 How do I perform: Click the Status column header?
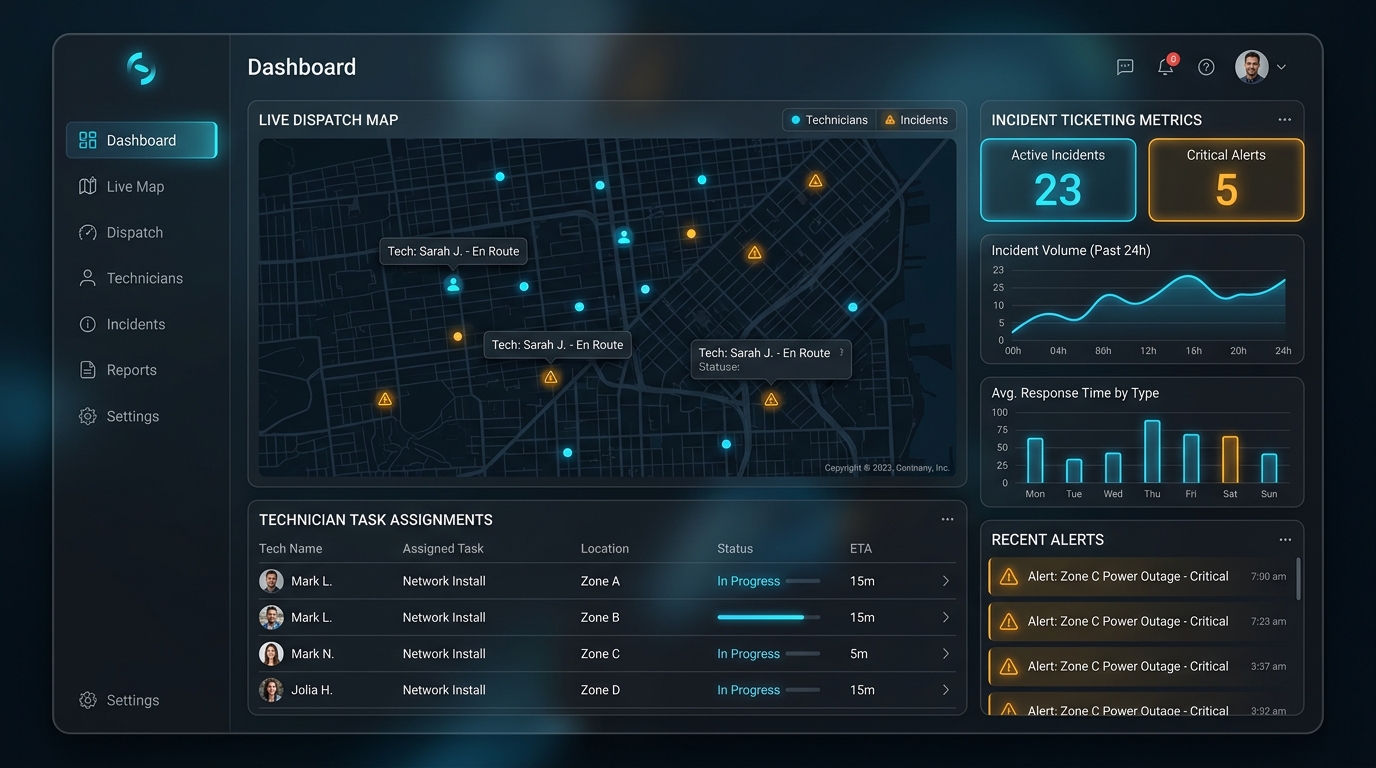click(x=735, y=549)
